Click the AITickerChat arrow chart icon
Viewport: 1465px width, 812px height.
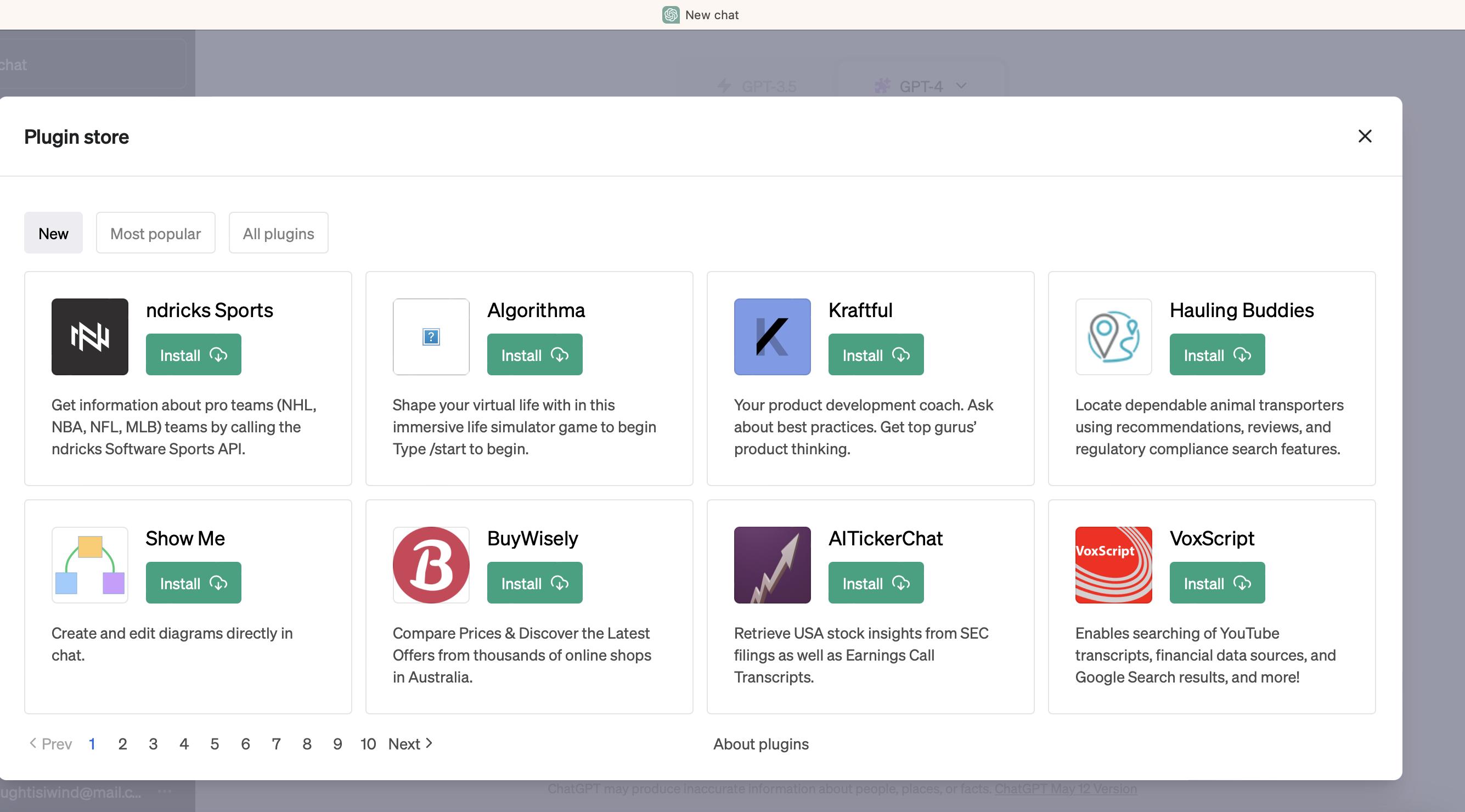(x=772, y=565)
